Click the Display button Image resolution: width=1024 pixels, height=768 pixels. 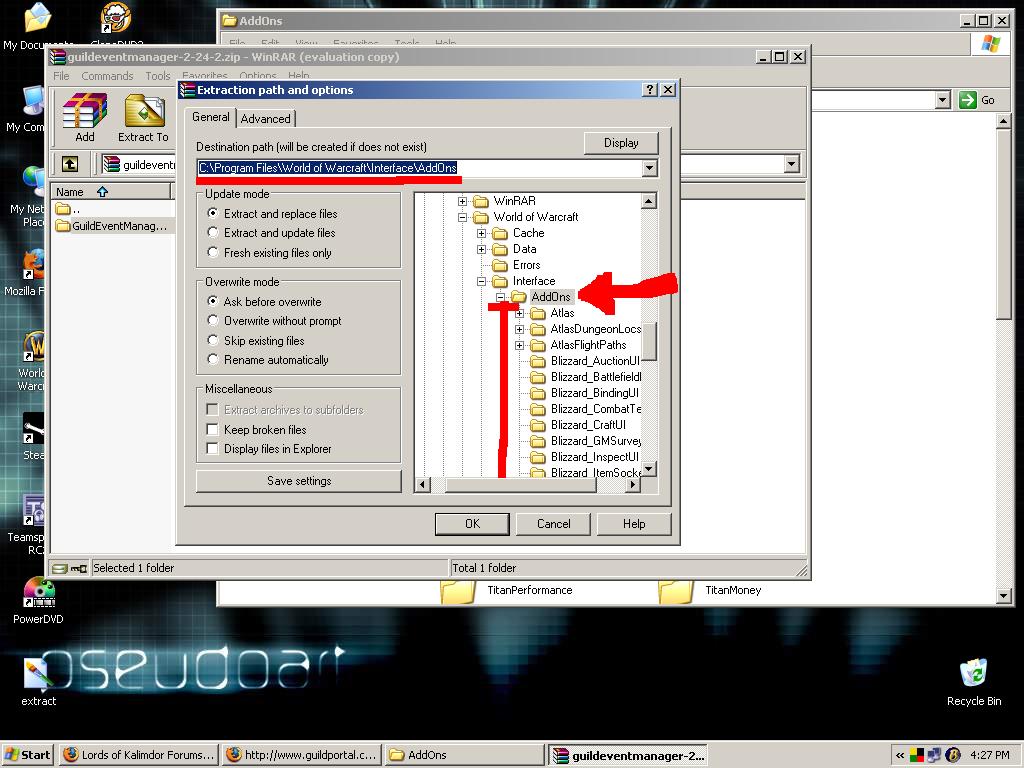[621, 143]
